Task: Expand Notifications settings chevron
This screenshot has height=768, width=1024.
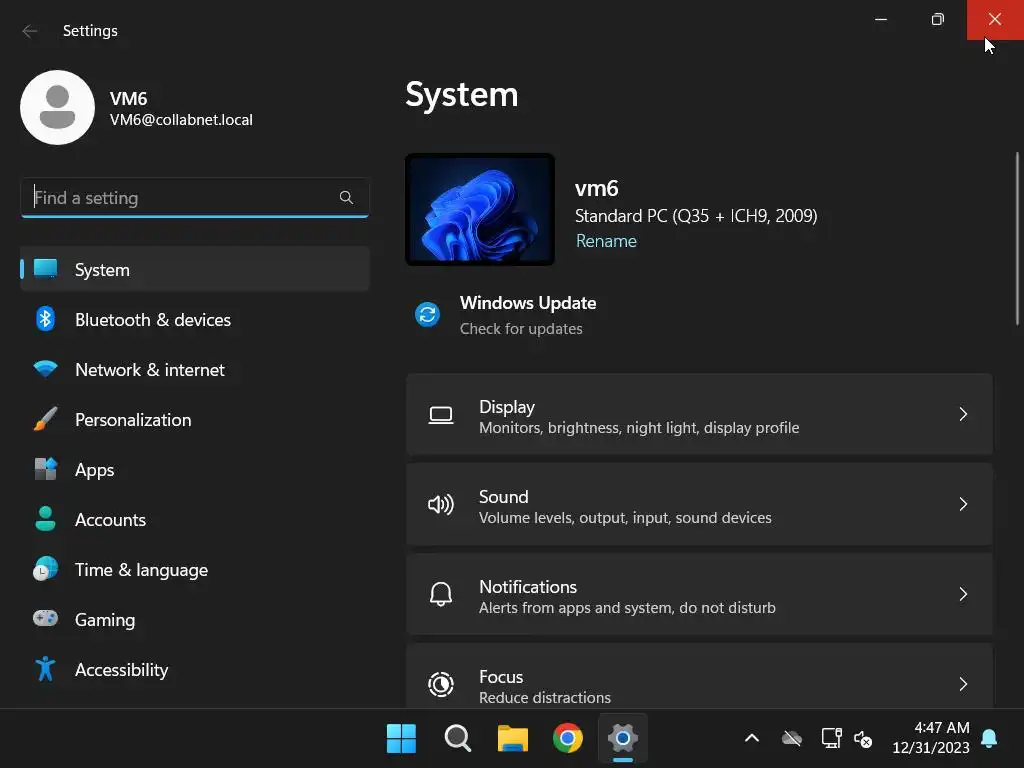Action: click(x=963, y=594)
